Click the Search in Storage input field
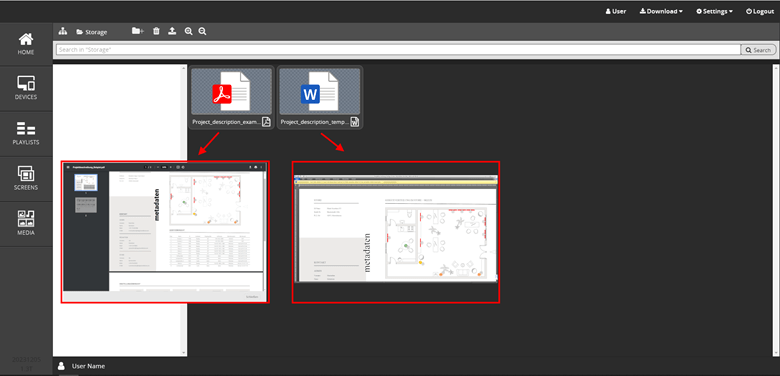Viewport: 780px width, 376px height. [398, 50]
